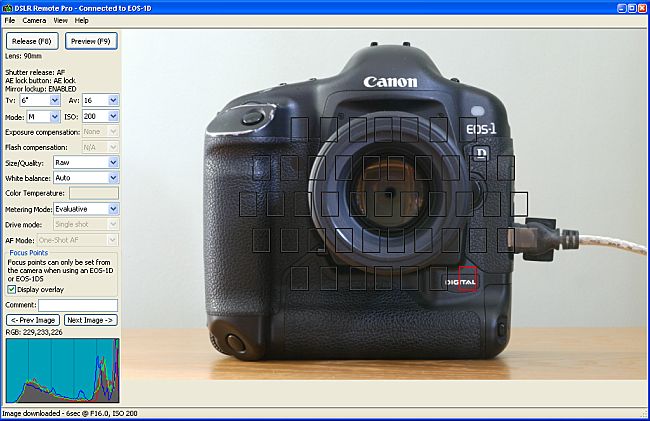Screen dimensions: 650x421
Task: Click the red highlighted focus point overlay
Action: 468,278
